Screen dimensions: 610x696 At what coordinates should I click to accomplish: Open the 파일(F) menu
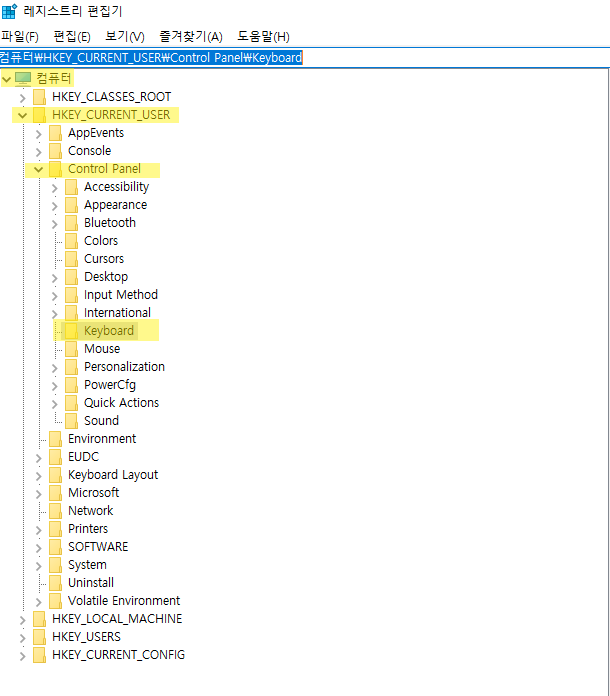tap(20, 36)
